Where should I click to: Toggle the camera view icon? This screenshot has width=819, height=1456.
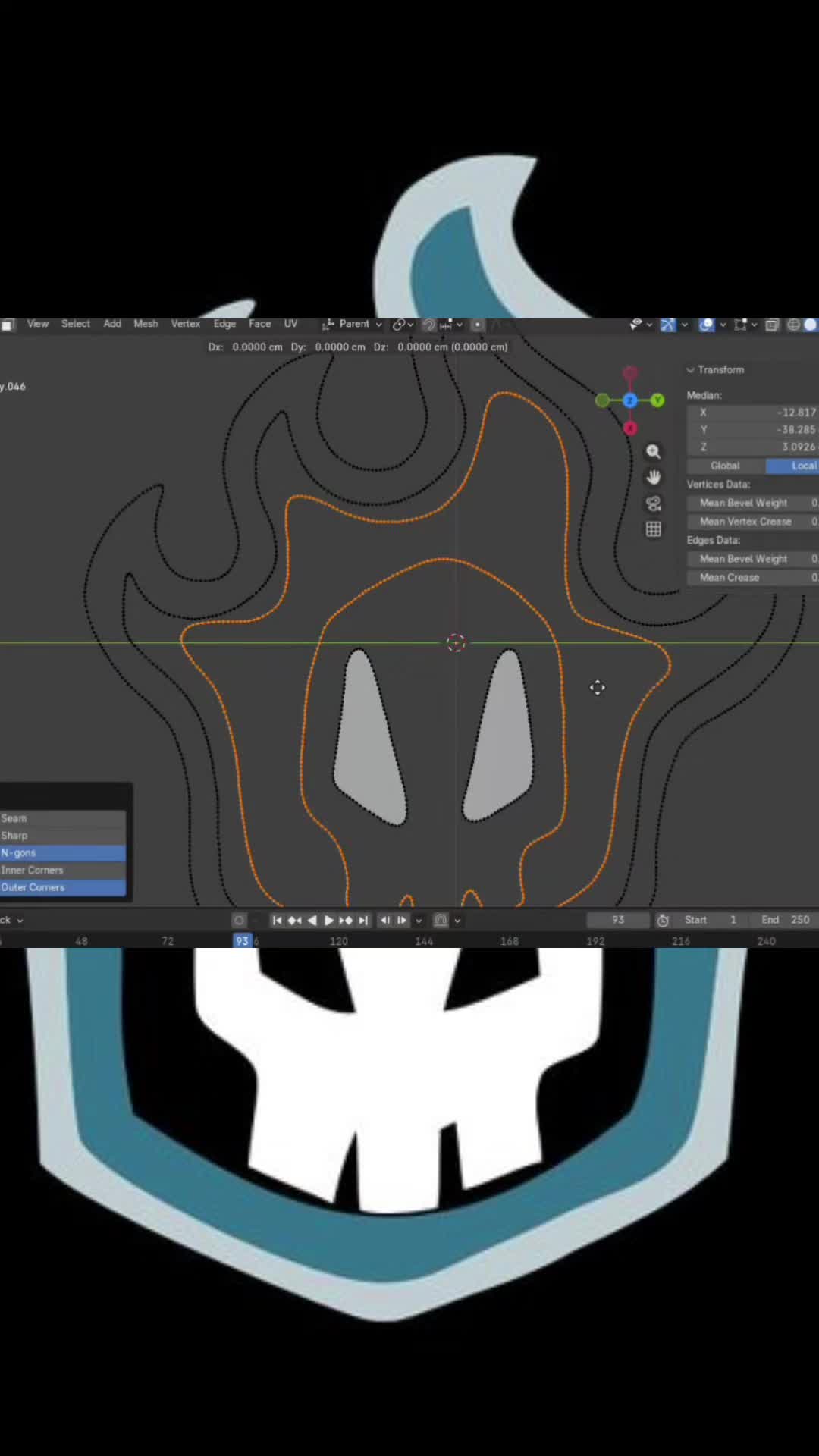[653, 504]
